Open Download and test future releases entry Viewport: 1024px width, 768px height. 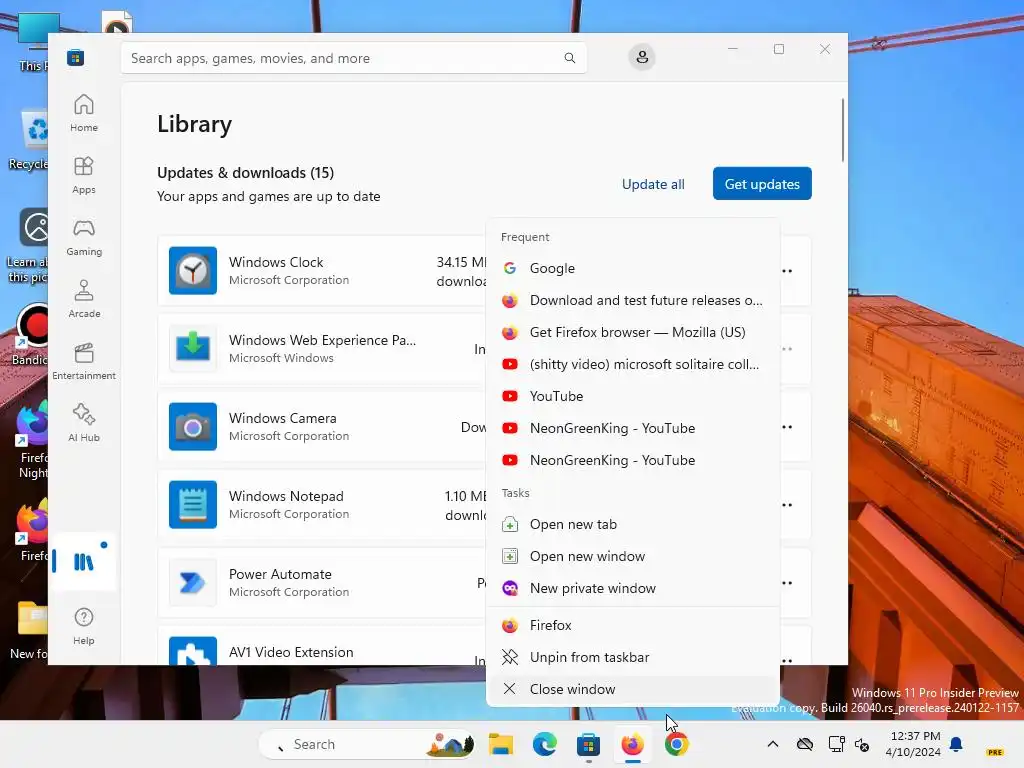click(633, 300)
